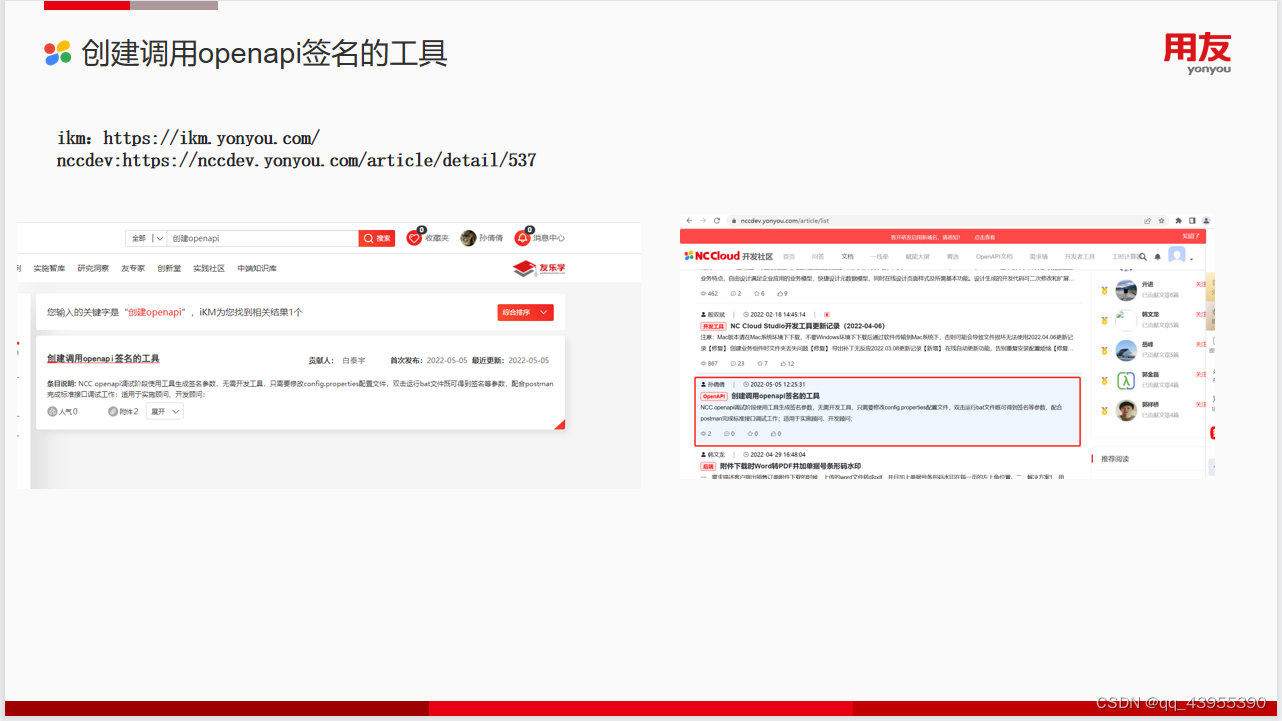Image resolution: width=1282 pixels, height=721 pixels.
Task: Open iKM 消息中心 notification bell icon
Action: point(523,238)
